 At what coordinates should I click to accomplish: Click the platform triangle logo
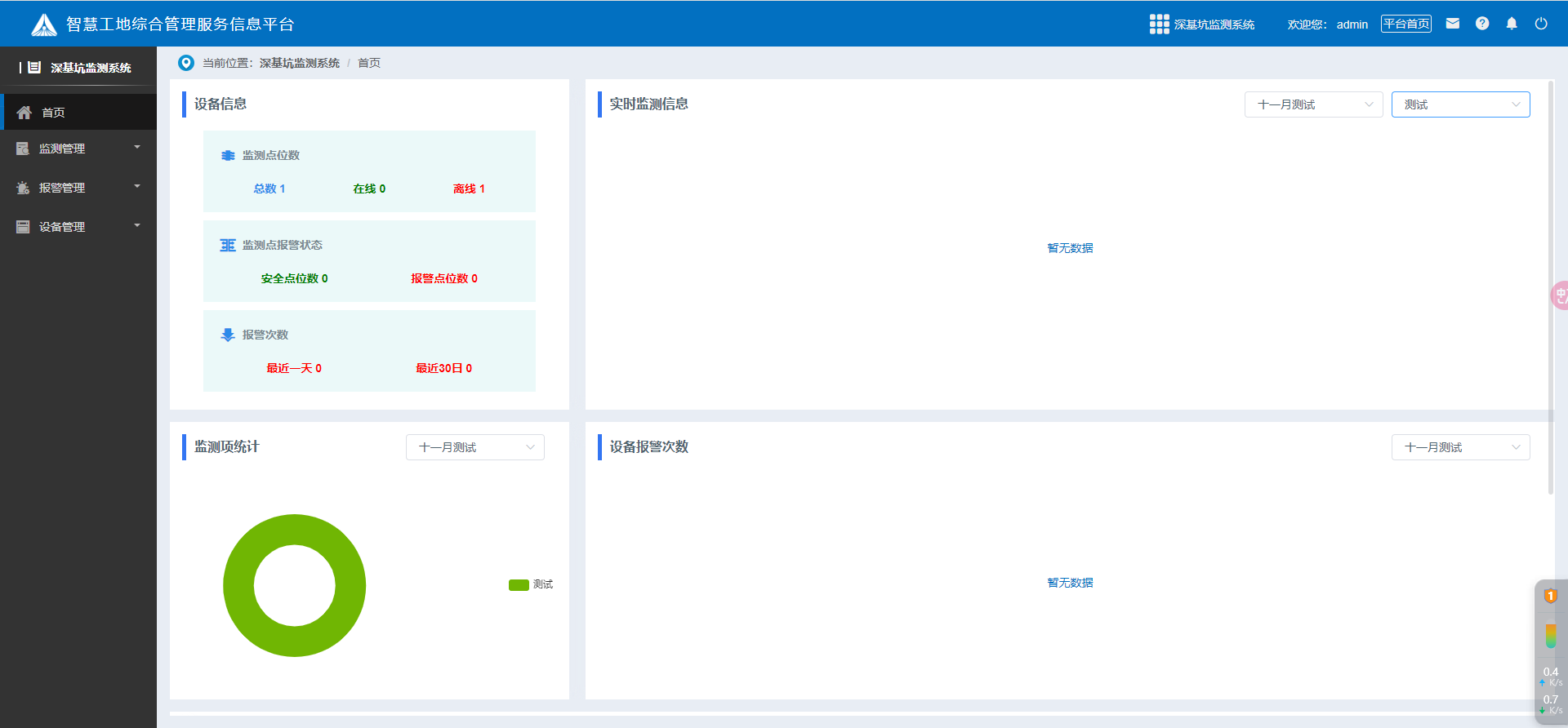43,24
